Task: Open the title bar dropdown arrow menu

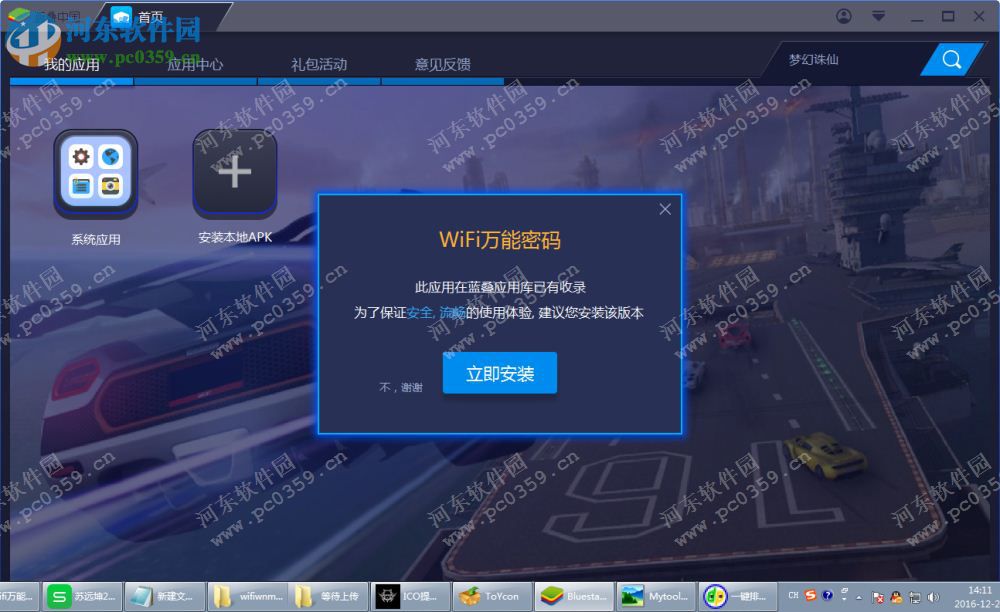Action: 877,16
